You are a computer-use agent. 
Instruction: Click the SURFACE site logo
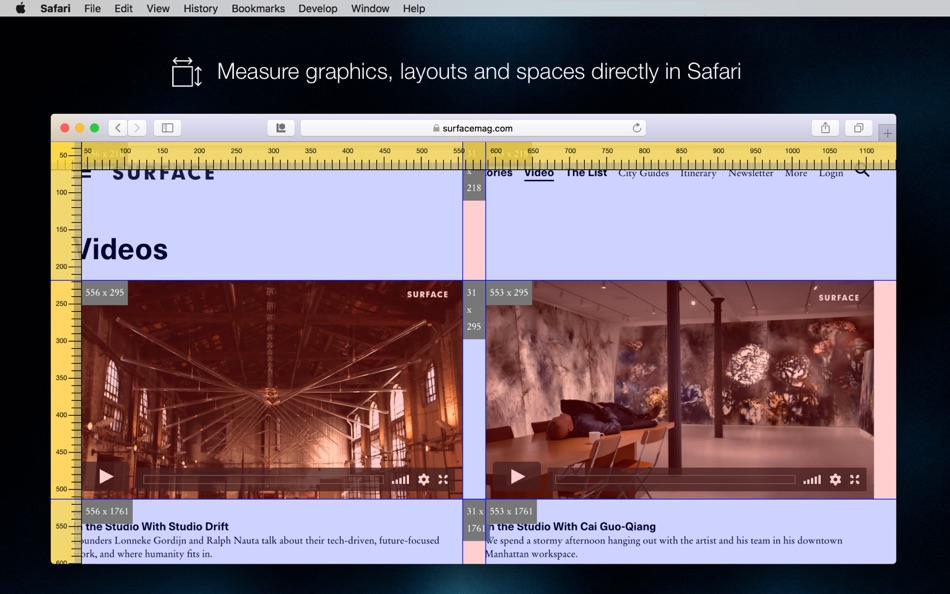coord(164,175)
